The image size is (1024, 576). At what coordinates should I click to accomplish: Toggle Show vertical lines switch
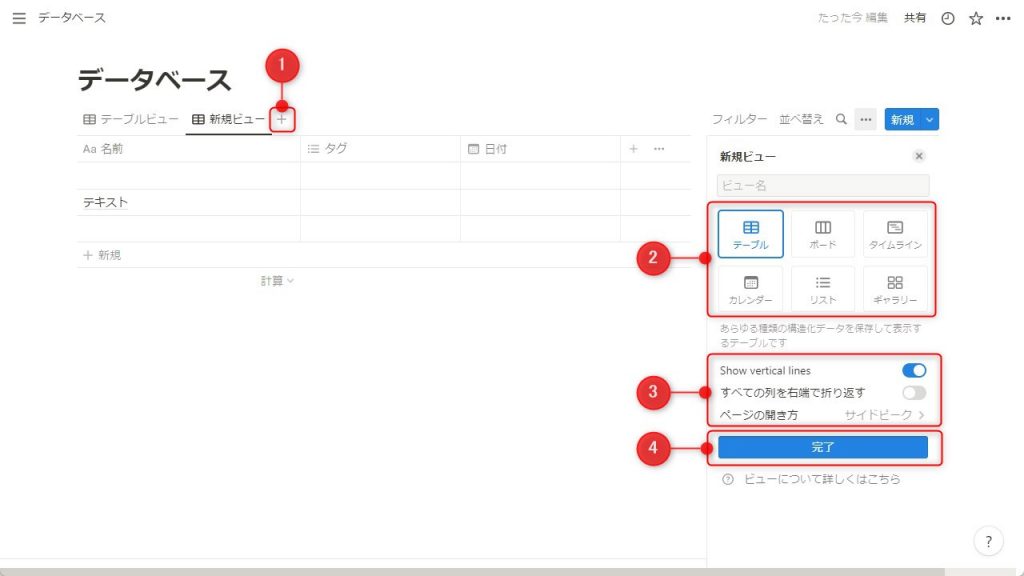pos(914,370)
